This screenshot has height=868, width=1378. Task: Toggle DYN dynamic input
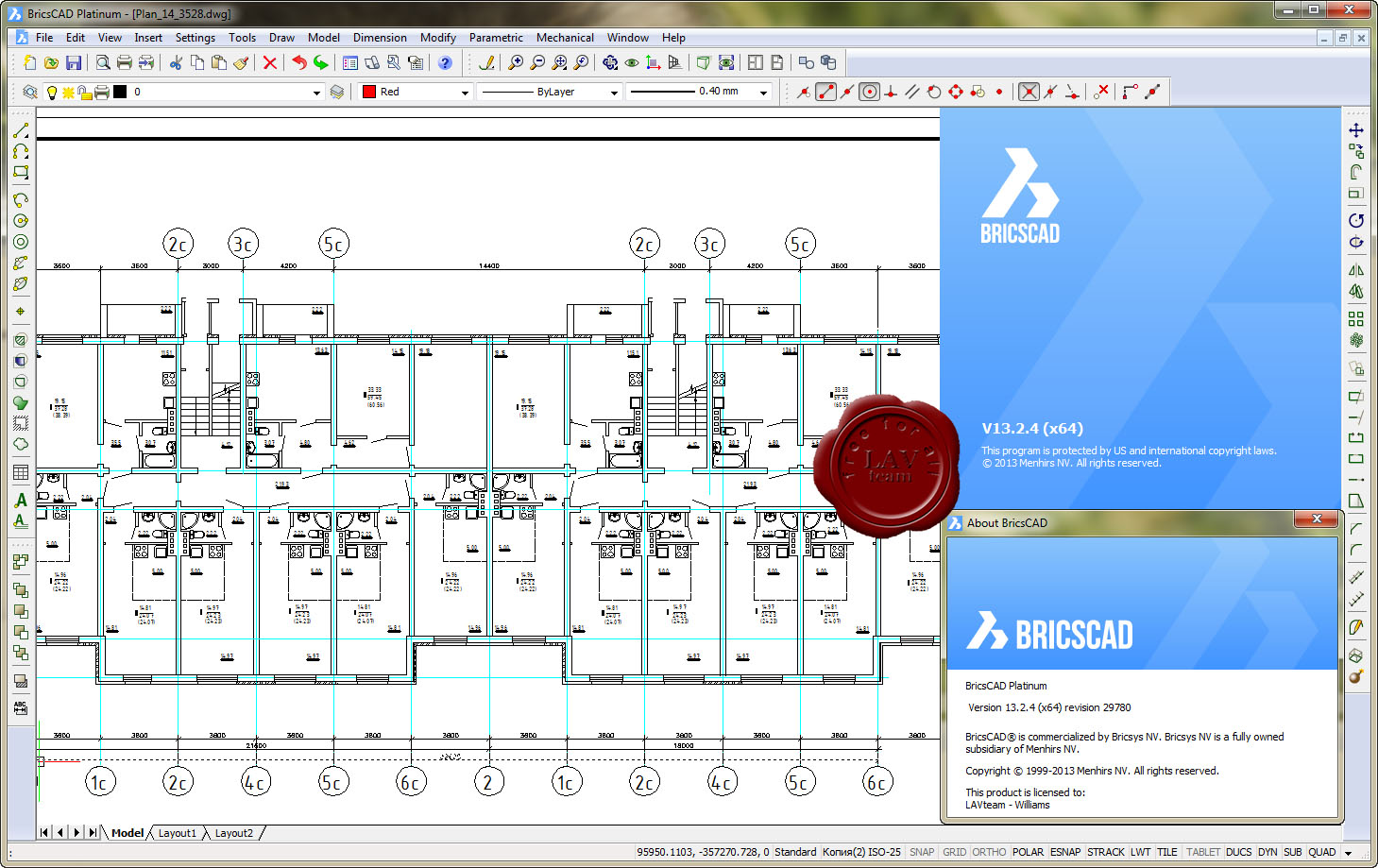(x=1267, y=852)
